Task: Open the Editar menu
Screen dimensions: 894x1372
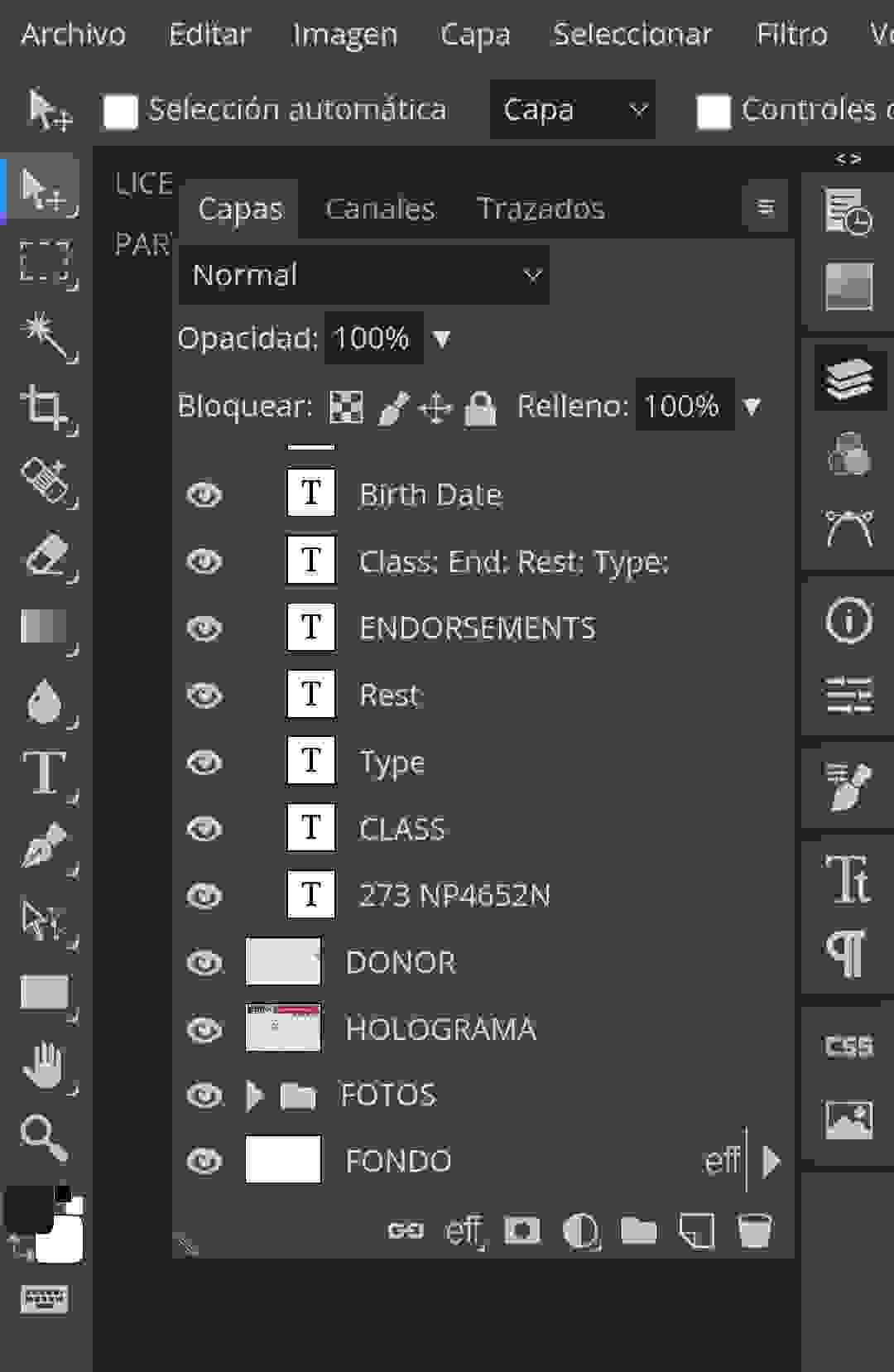Action: point(209,34)
